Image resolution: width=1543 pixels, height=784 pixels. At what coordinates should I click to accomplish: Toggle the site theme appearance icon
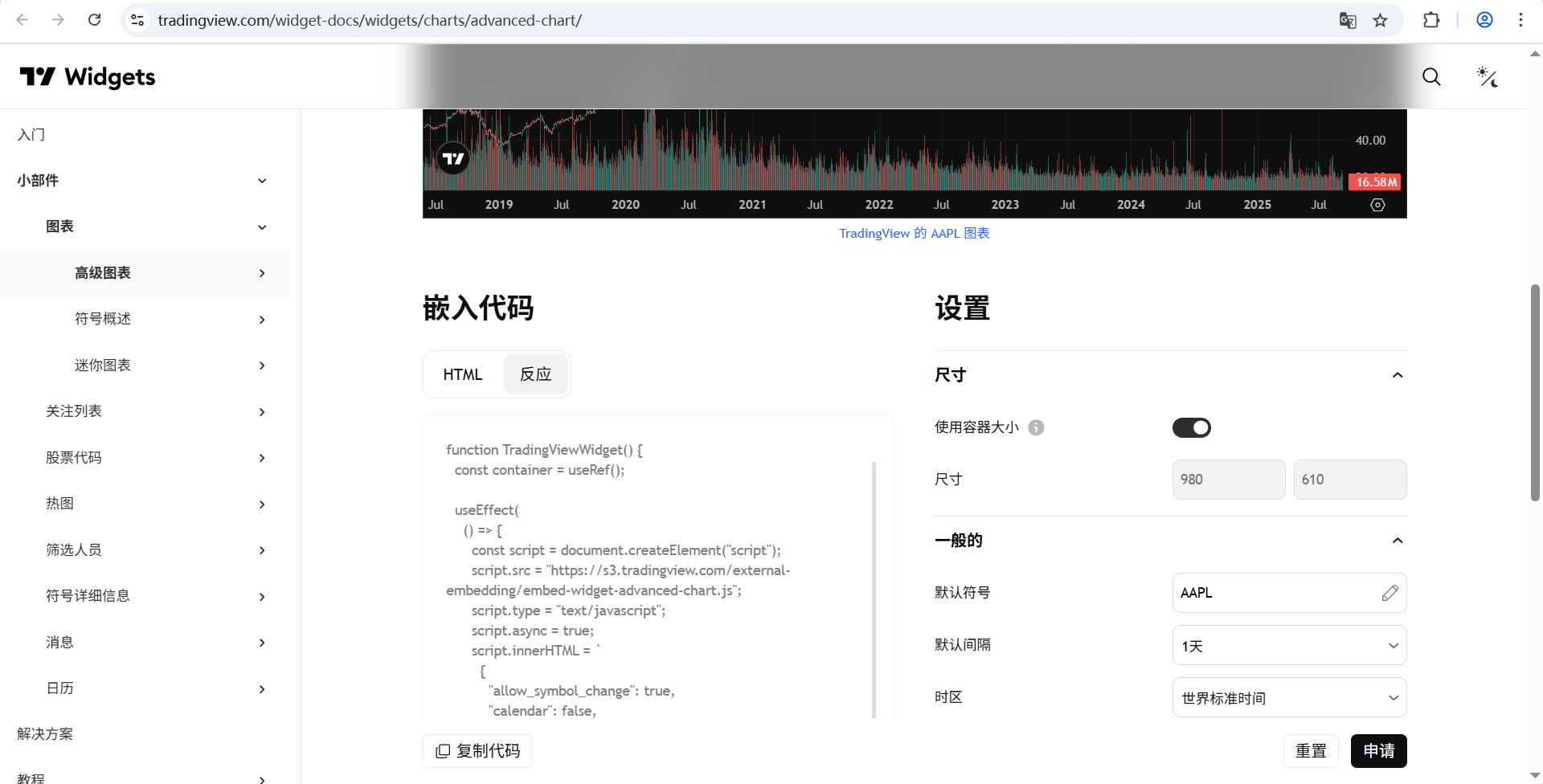click(x=1487, y=77)
